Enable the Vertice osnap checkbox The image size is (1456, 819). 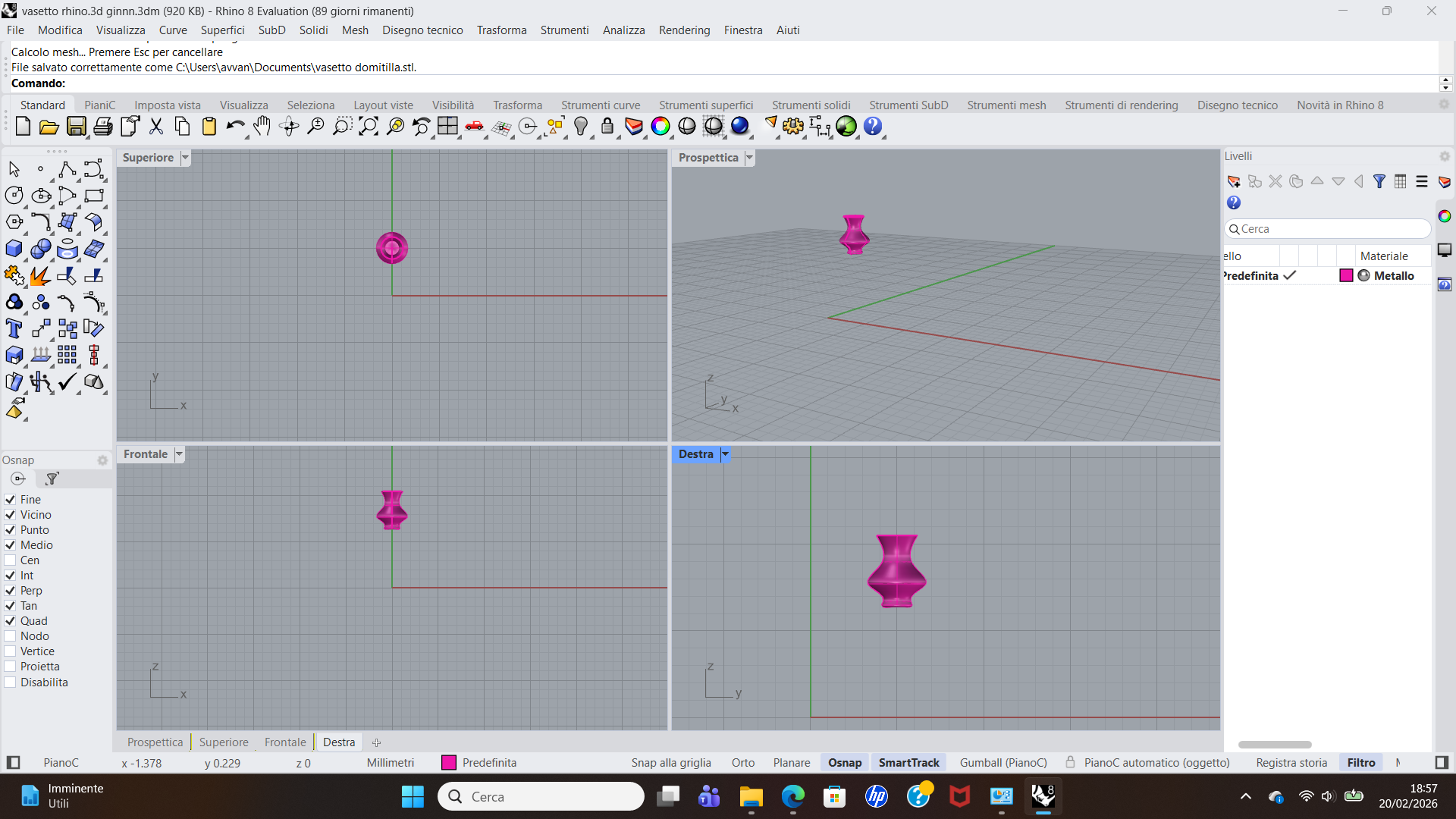click(x=10, y=651)
